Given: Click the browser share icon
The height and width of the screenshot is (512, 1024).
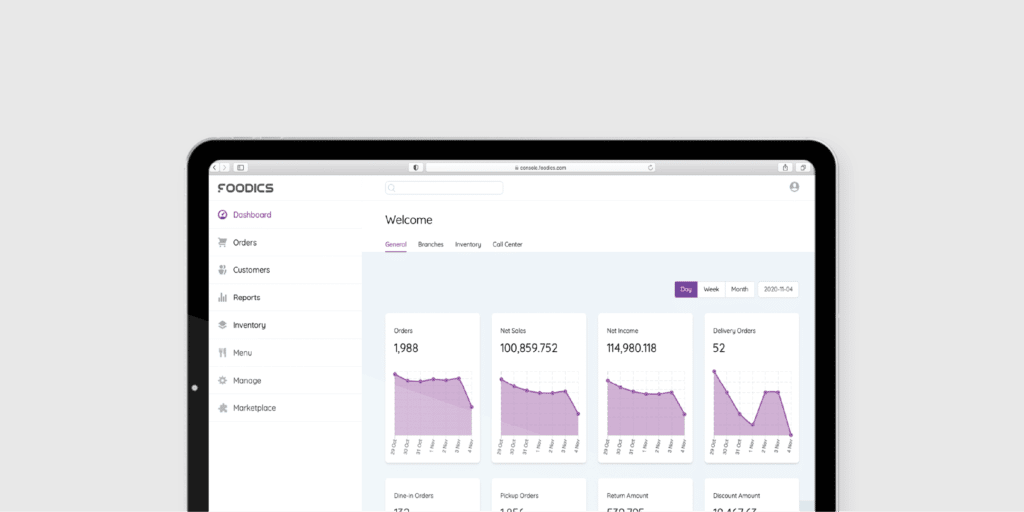Looking at the screenshot, I should pyautogui.click(x=785, y=168).
